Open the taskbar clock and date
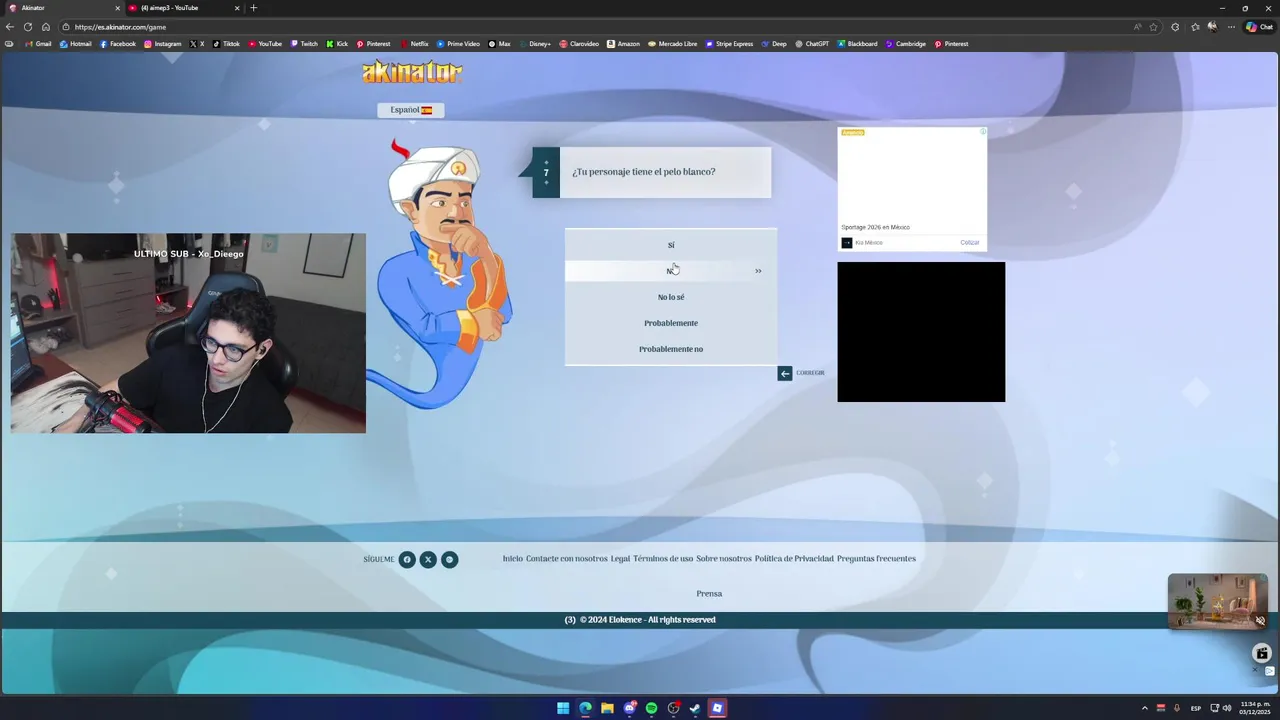Screen dimensions: 1280x720 point(1255,708)
